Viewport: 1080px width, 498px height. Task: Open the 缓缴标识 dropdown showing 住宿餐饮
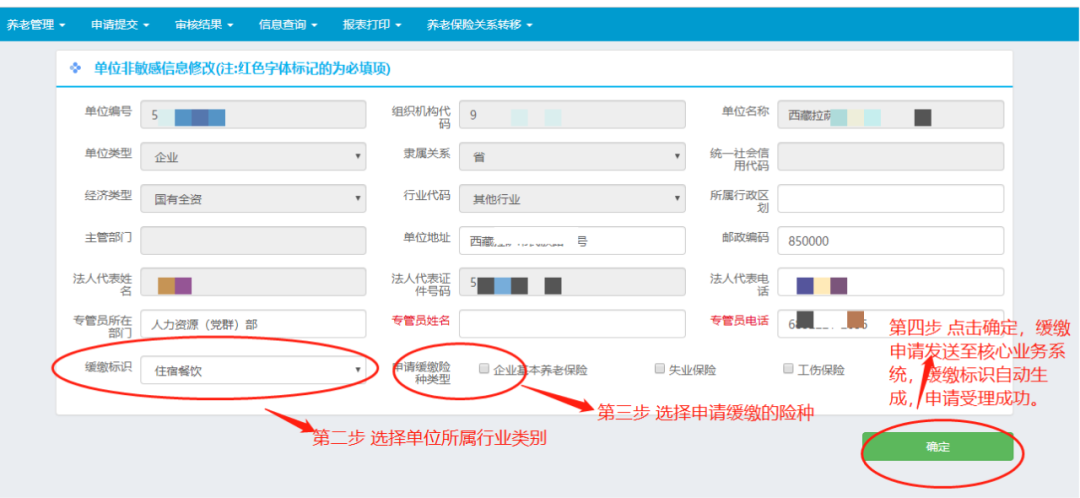pyautogui.click(x=253, y=370)
